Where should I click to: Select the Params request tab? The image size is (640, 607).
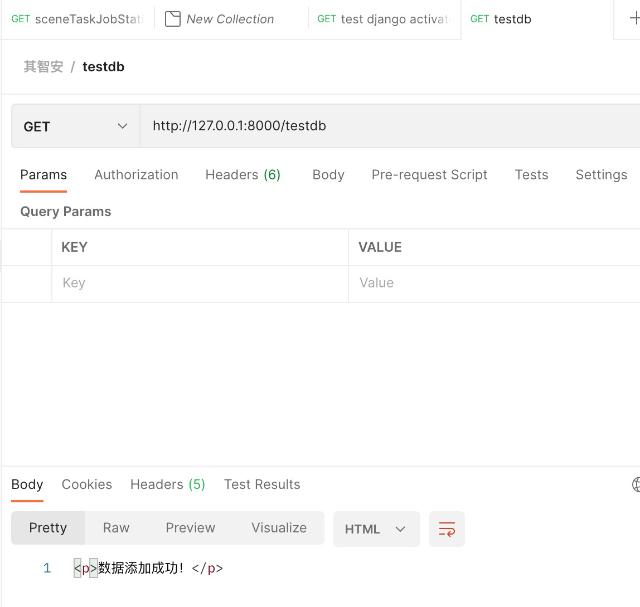(x=43, y=175)
